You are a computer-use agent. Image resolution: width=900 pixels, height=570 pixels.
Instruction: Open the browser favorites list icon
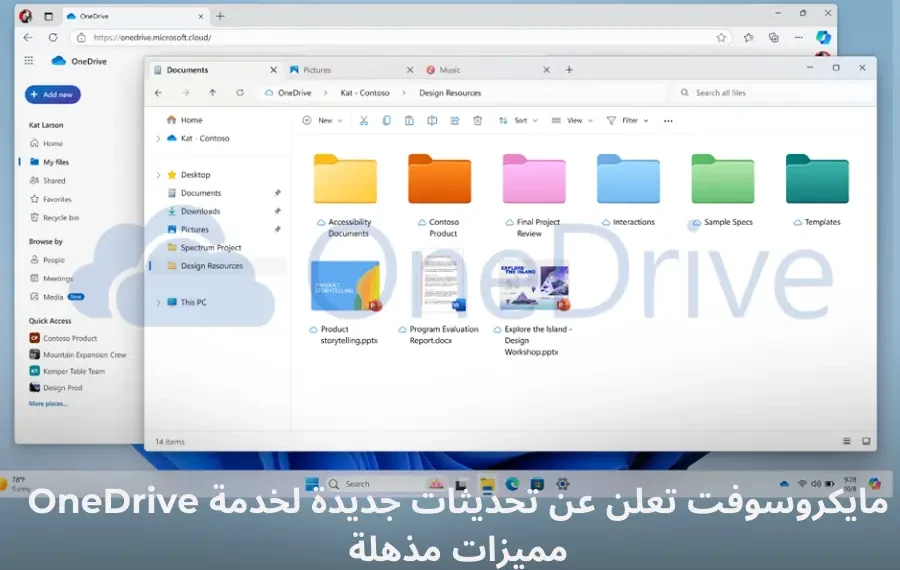[x=748, y=37]
